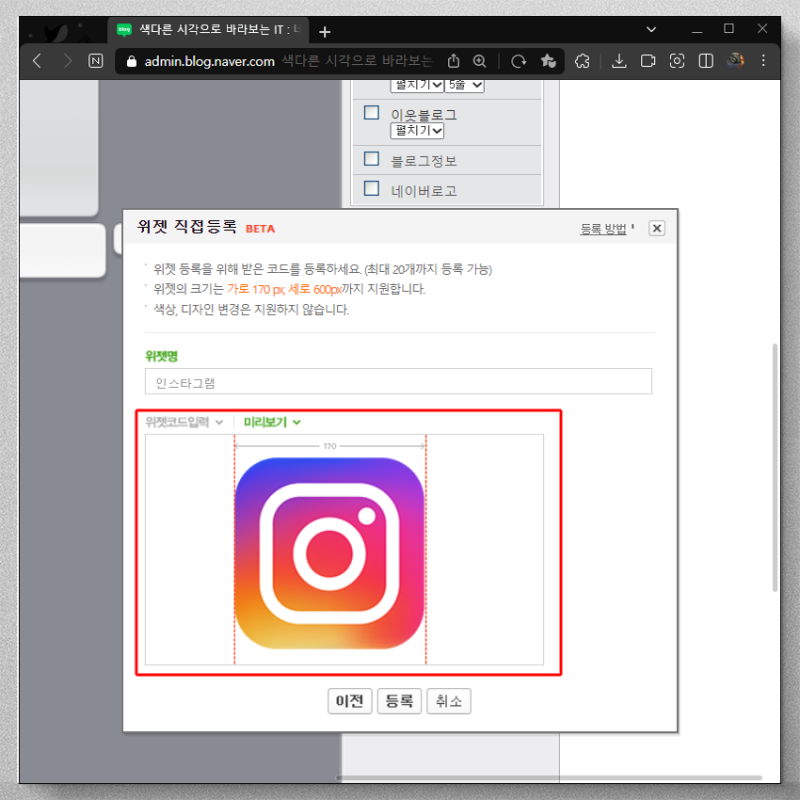Open the browser downloads icon

coord(619,61)
